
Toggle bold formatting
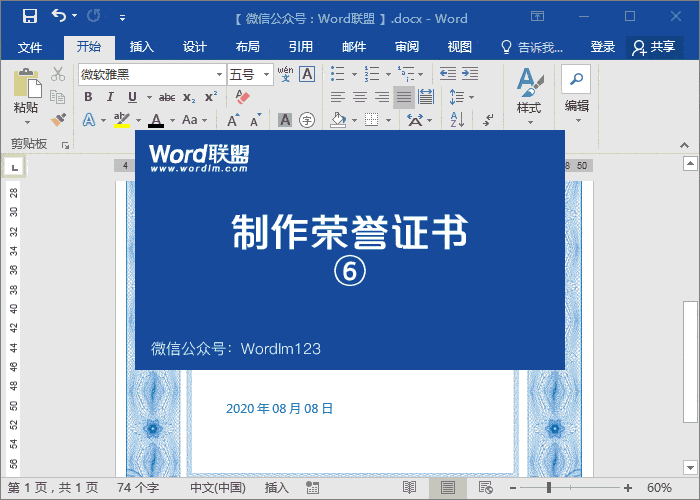88,97
